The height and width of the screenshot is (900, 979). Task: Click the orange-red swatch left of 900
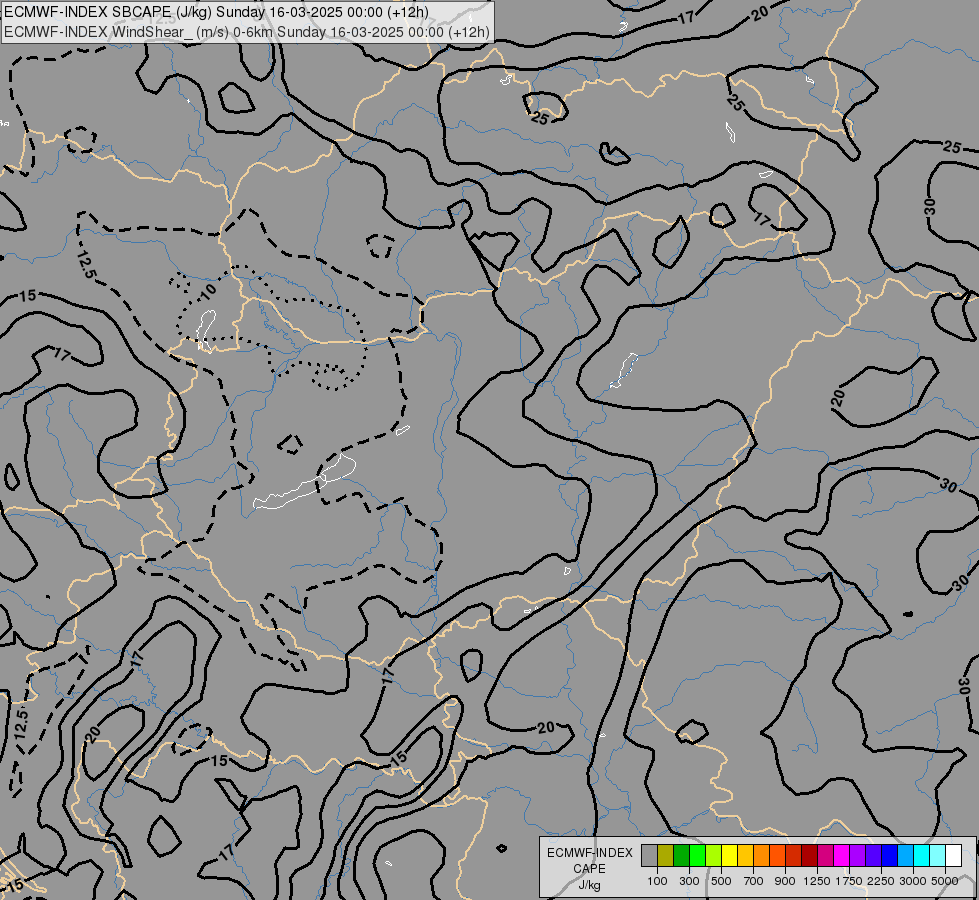[777, 856]
